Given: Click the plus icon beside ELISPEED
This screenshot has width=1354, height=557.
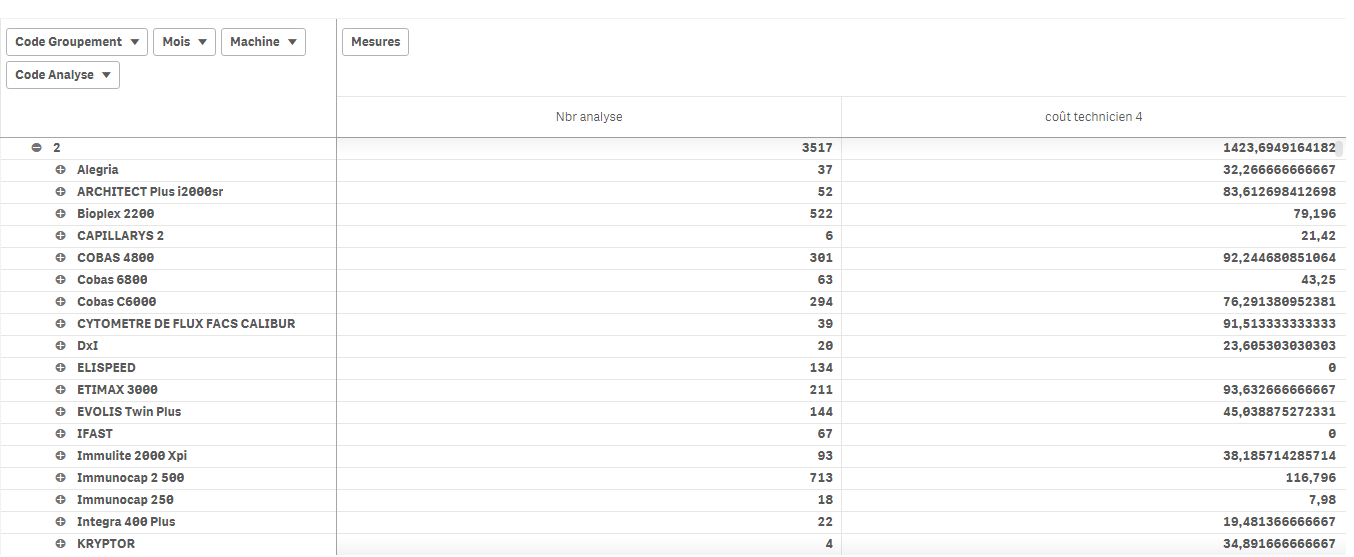Looking at the screenshot, I should (61, 368).
